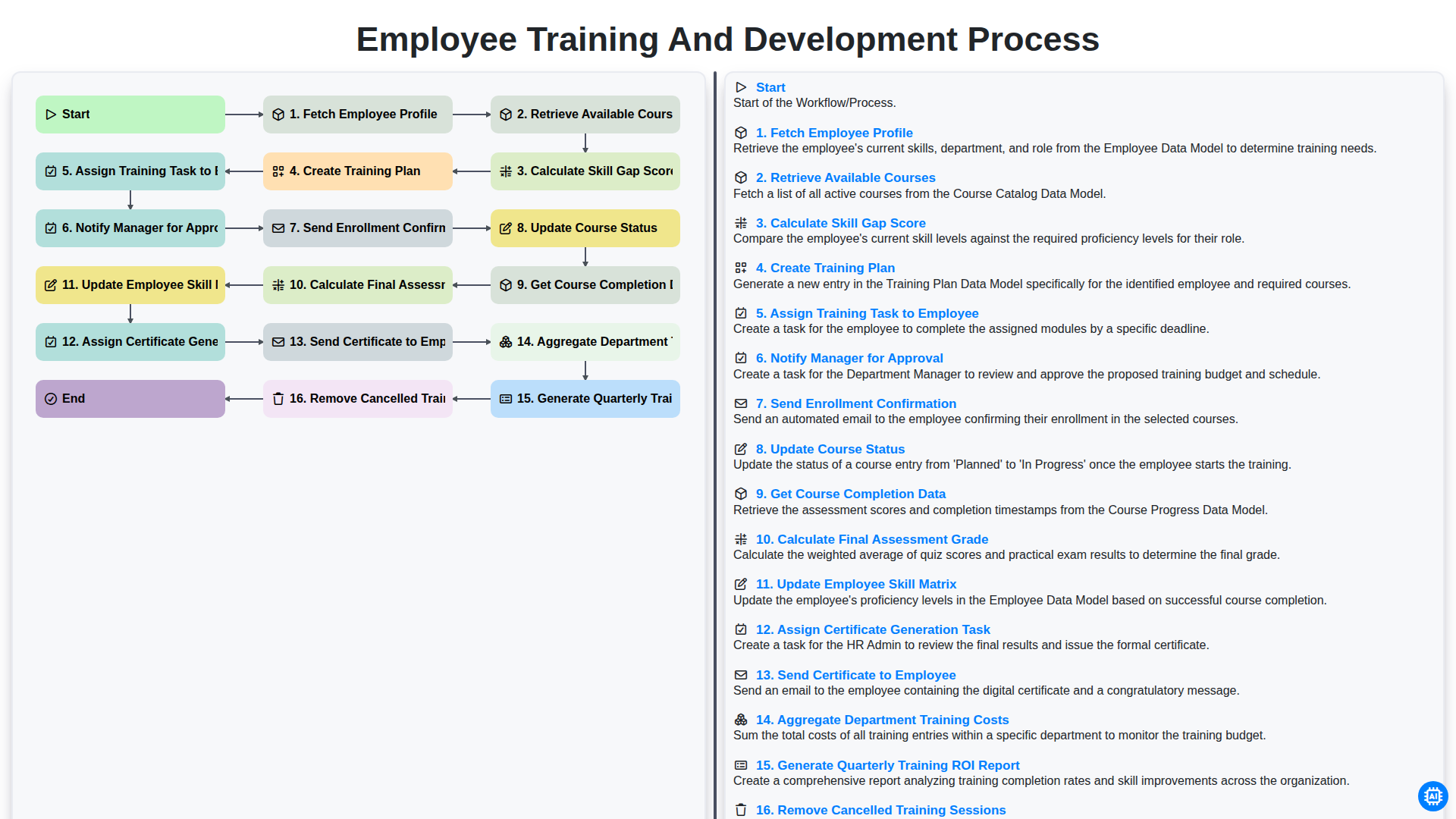
Task: Open the Start link in the step list
Action: click(x=770, y=87)
